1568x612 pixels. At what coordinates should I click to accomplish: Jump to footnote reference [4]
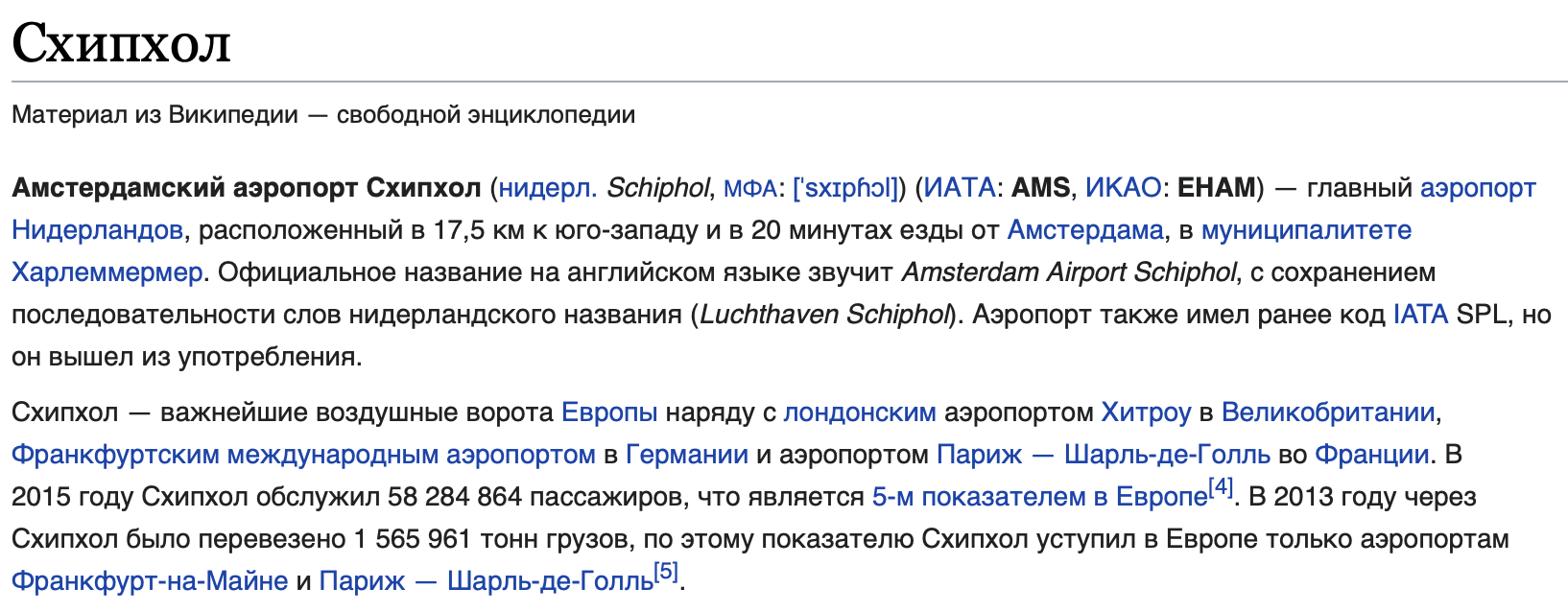[x=1221, y=487]
